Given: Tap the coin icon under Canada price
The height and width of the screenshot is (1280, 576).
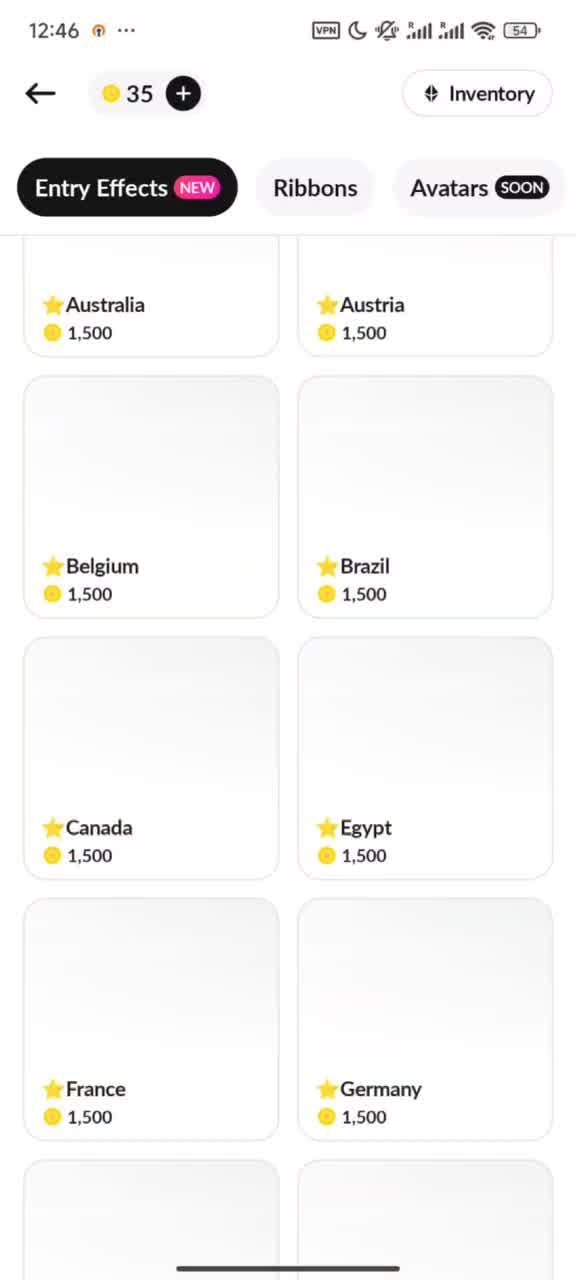Looking at the screenshot, I should coord(53,855).
